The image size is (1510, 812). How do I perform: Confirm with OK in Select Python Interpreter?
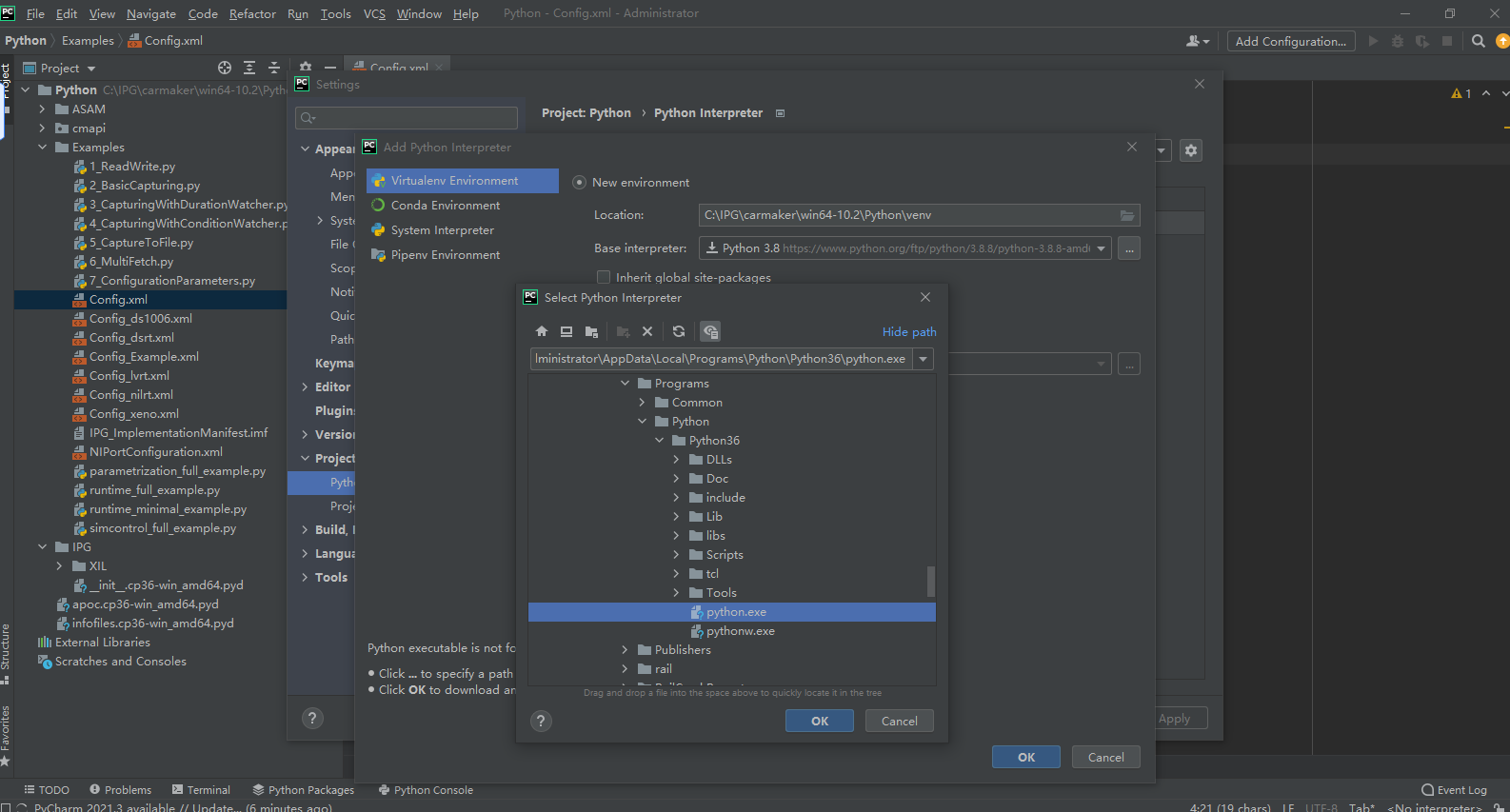point(820,722)
